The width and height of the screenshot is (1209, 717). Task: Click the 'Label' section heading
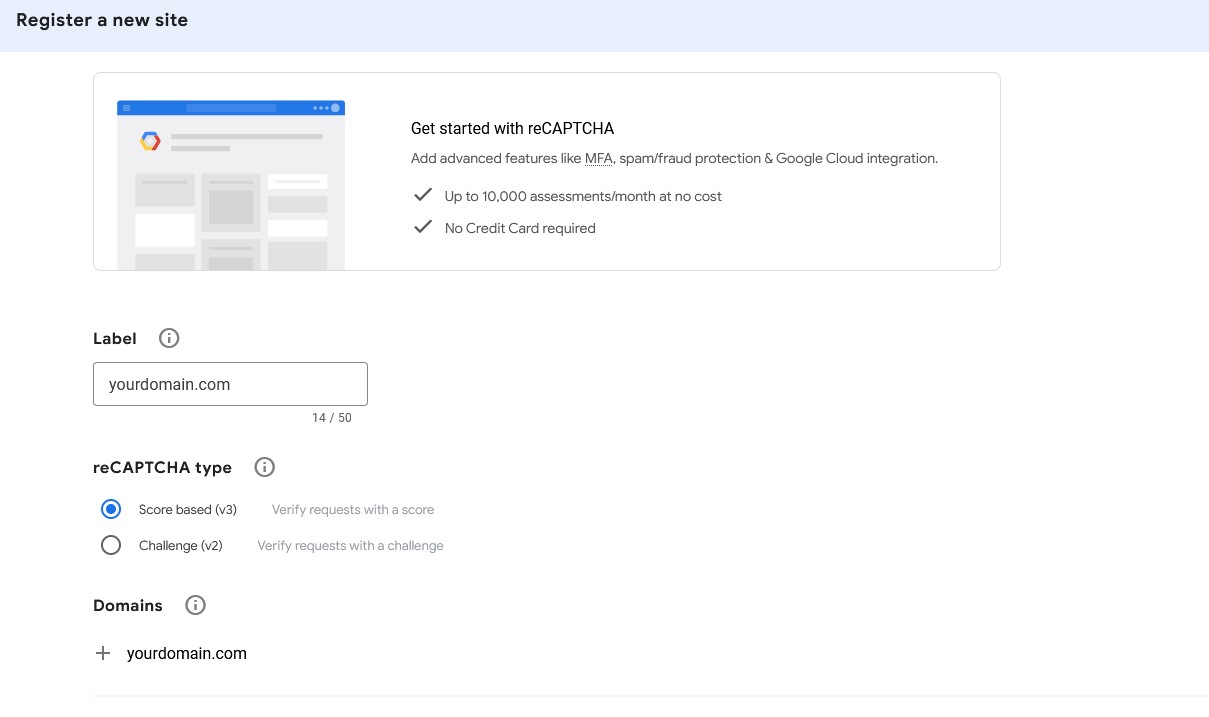click(x=115, y=338)
